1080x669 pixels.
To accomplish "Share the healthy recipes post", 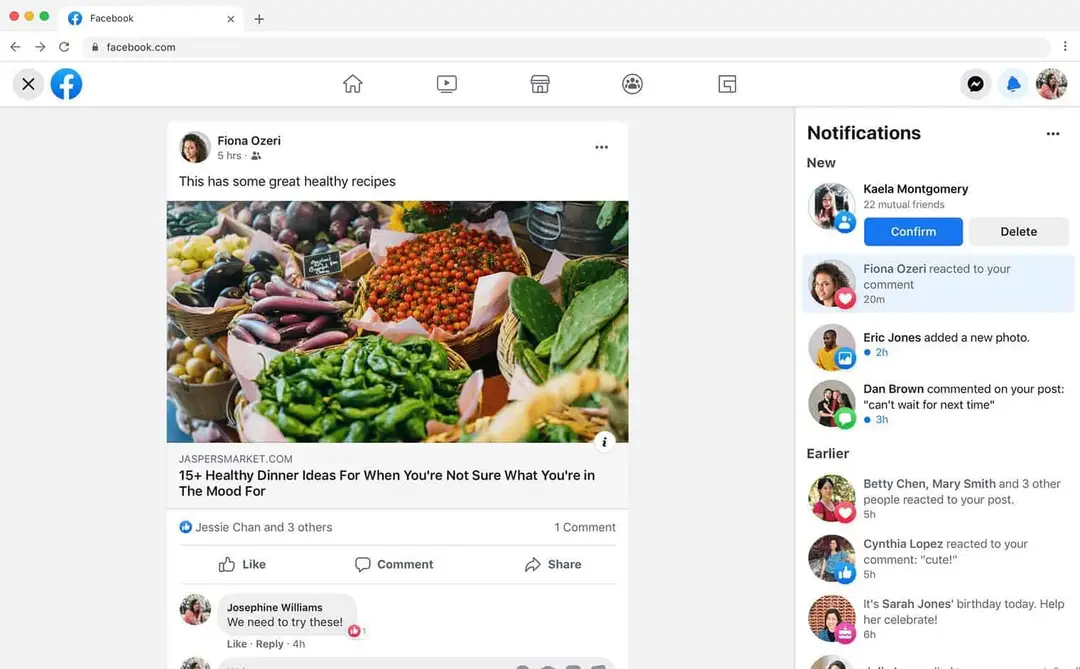I will click(x=553, y=564).
